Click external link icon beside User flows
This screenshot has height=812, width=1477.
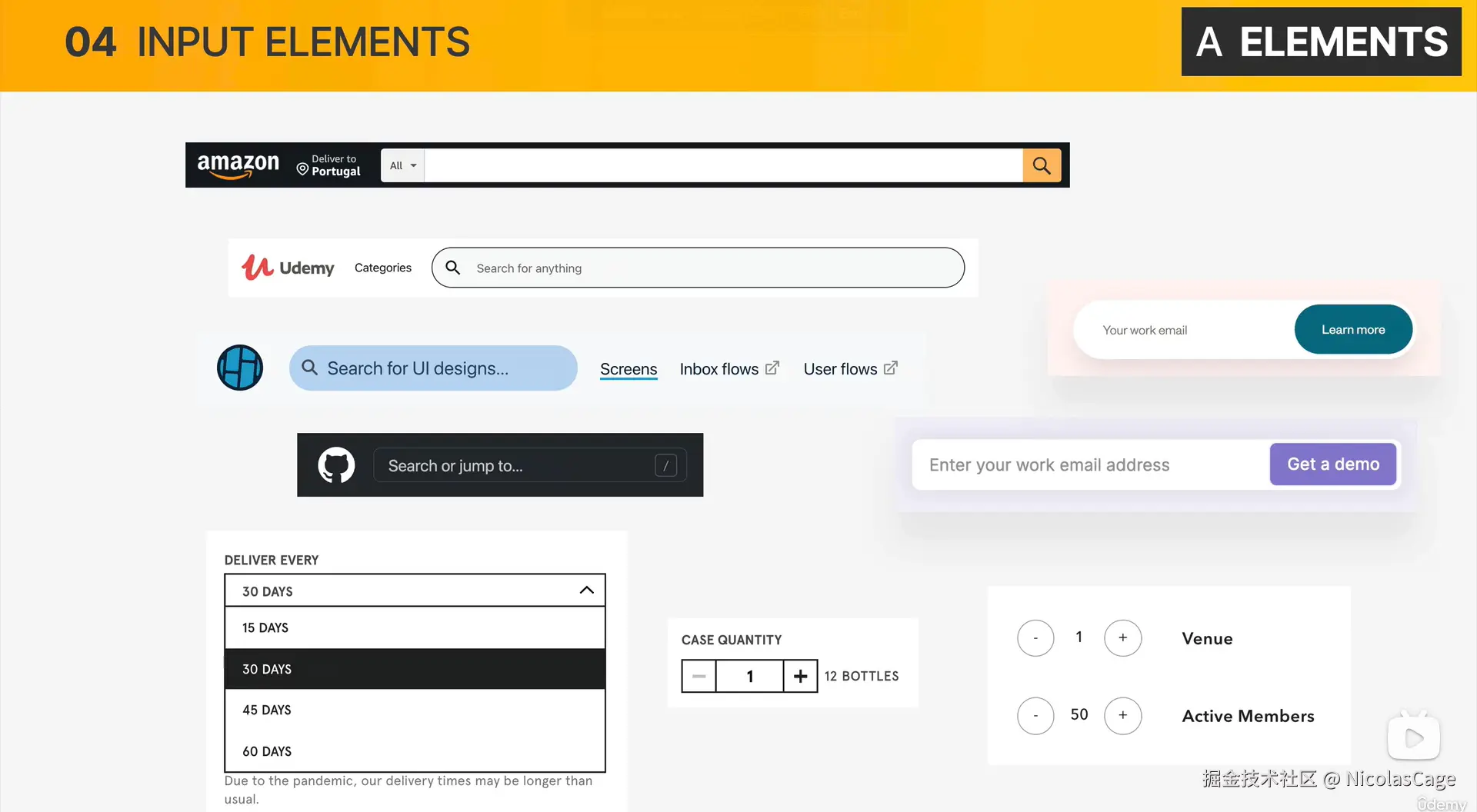coord(891,368)
